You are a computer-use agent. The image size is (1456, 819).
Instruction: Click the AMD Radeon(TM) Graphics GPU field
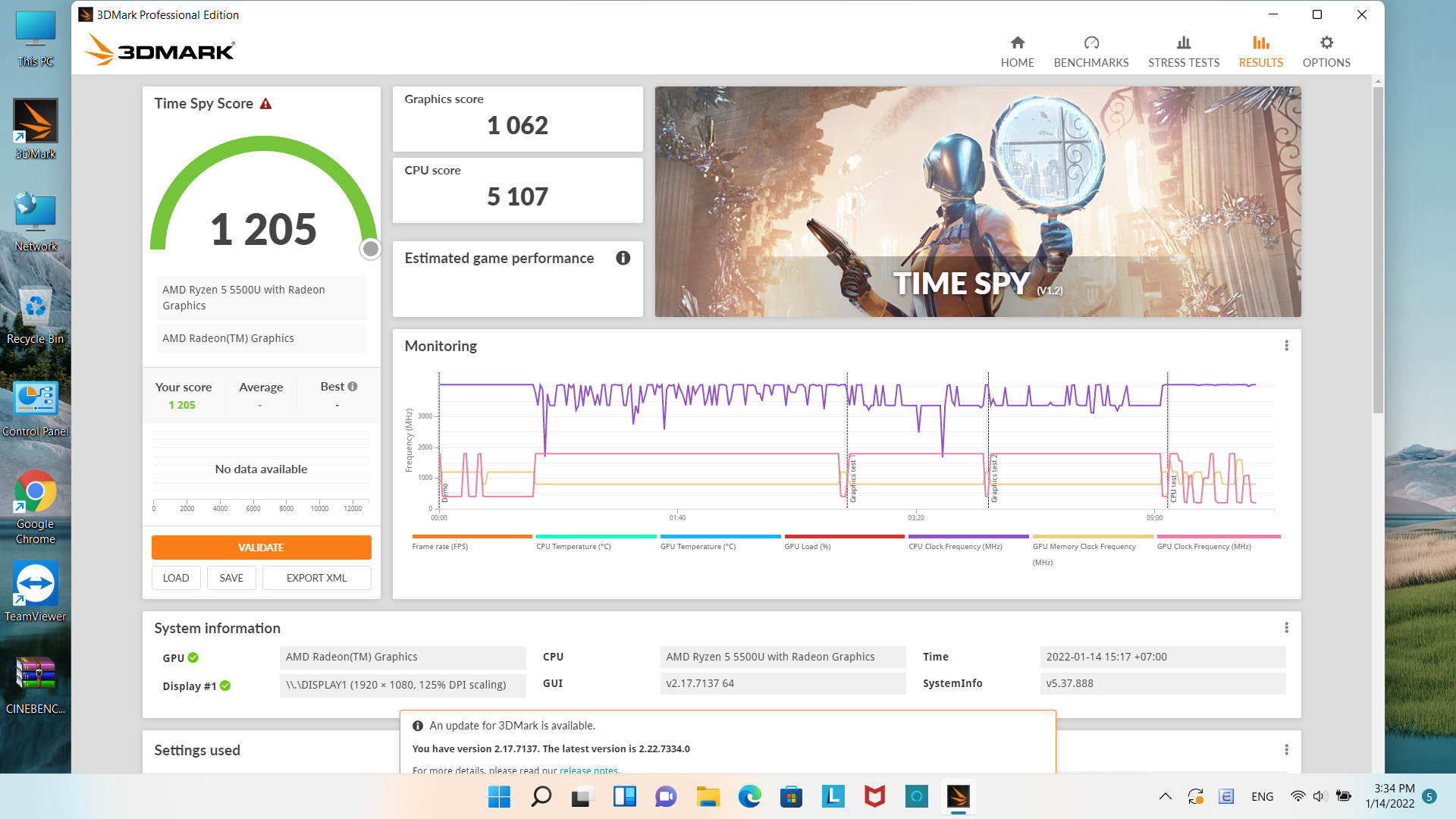tap(403, 657)
